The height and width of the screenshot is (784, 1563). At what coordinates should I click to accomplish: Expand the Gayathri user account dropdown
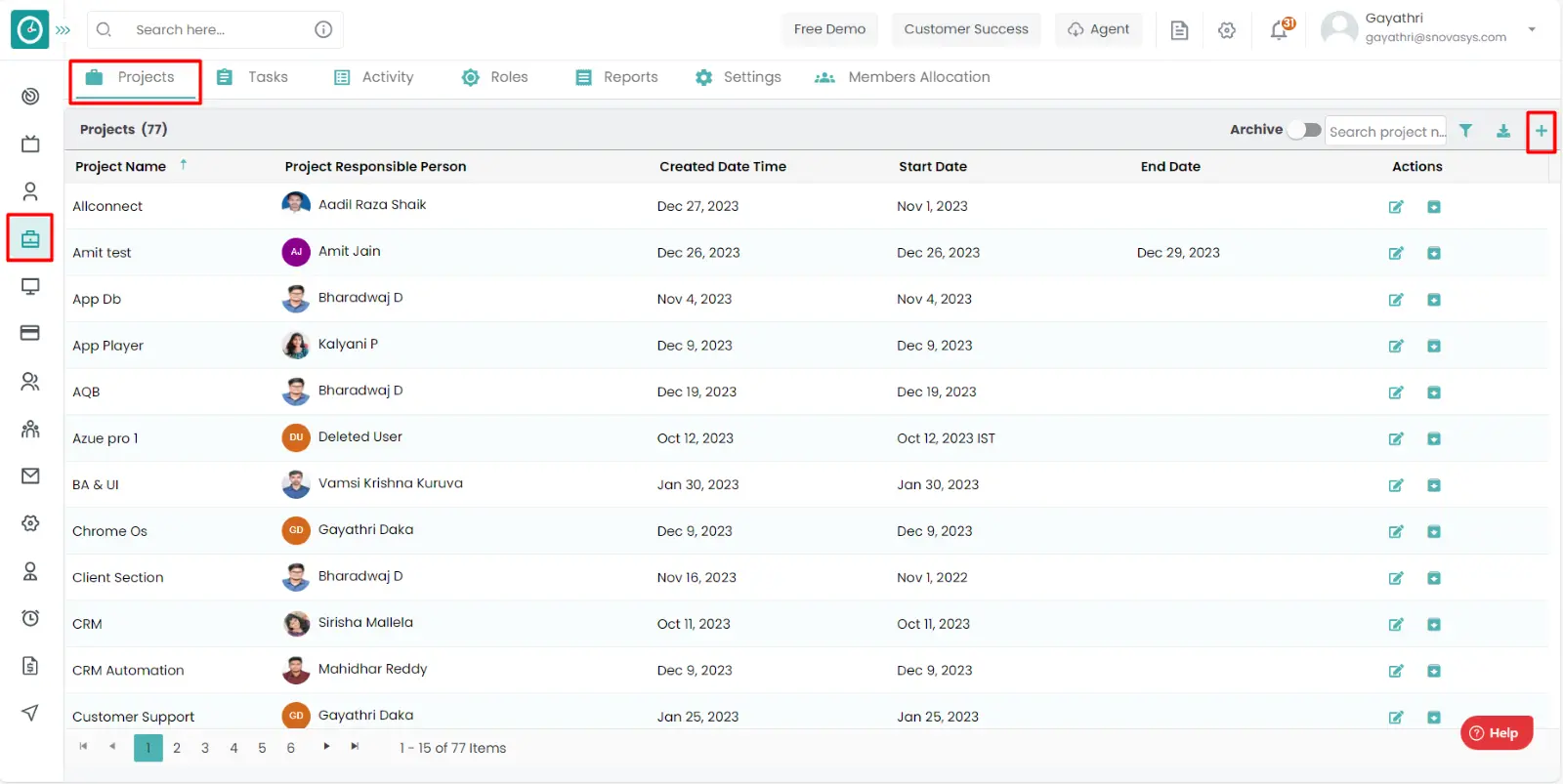tap(1531, 29)
